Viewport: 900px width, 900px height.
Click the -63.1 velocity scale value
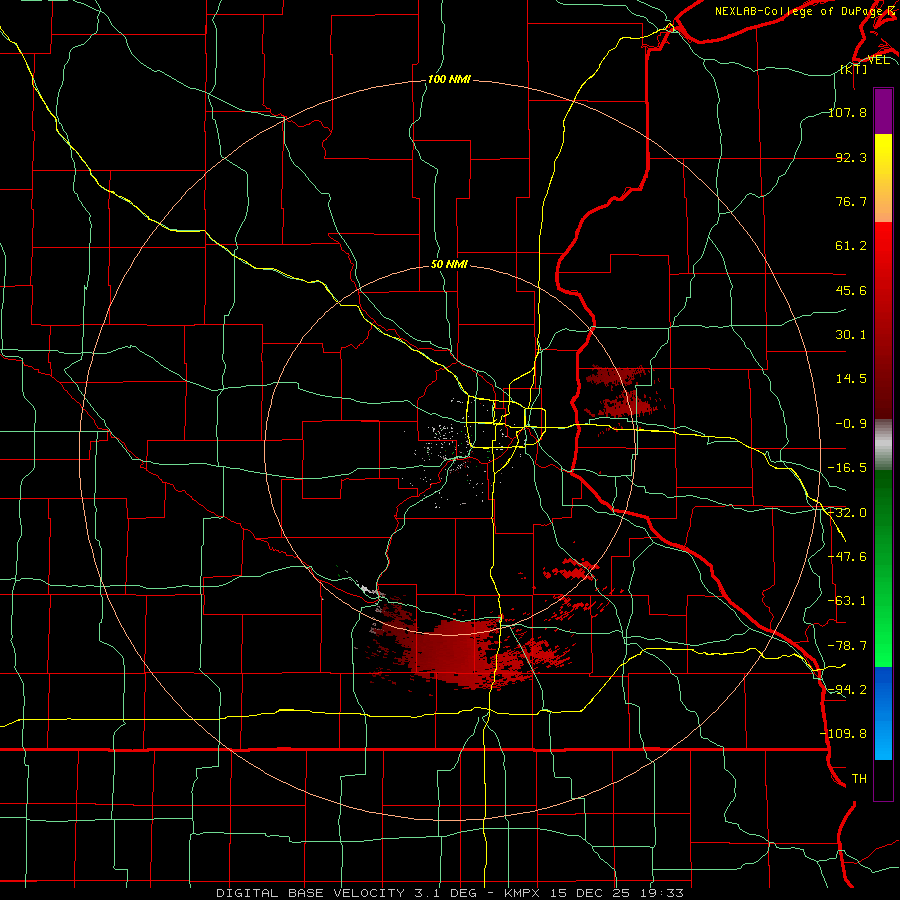click(x=847, y=601)
